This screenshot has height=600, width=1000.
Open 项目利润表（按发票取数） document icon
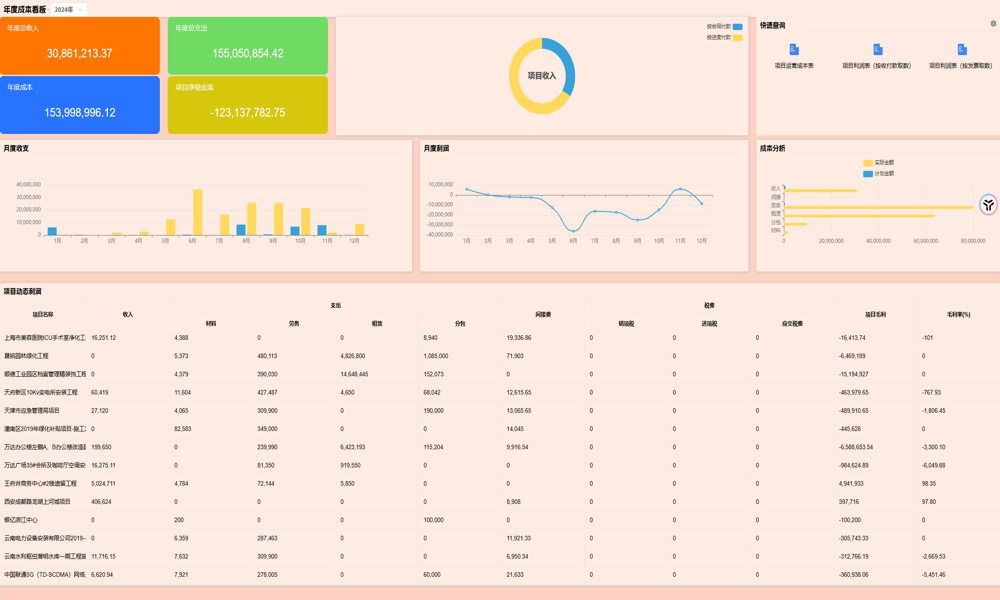[962, 50]
